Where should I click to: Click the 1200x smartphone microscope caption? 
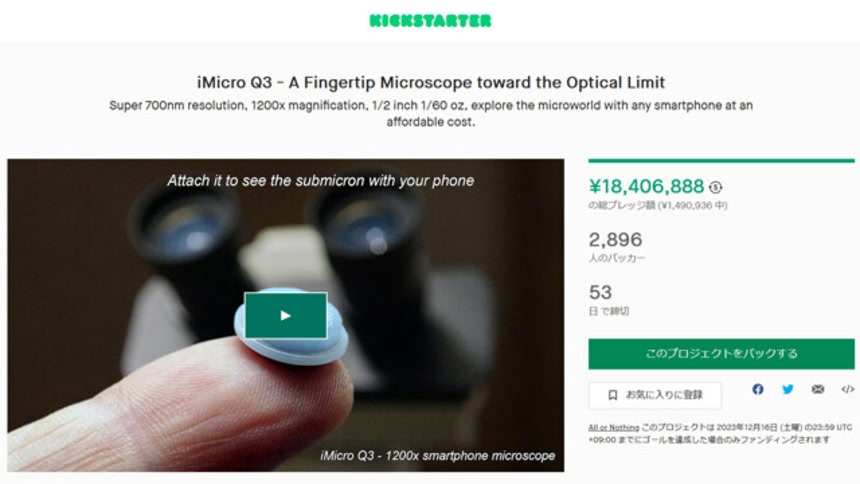coord(437,456)
